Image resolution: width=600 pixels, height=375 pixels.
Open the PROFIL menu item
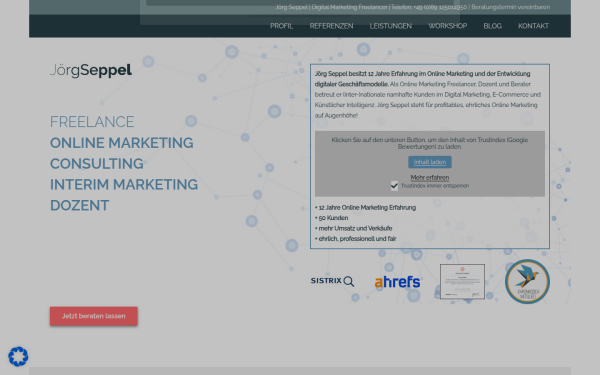281,26
